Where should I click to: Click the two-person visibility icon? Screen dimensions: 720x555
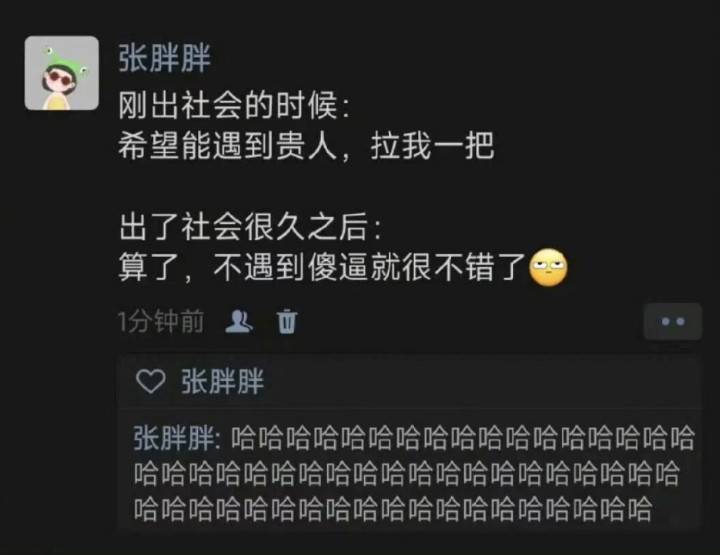[239, 321]
